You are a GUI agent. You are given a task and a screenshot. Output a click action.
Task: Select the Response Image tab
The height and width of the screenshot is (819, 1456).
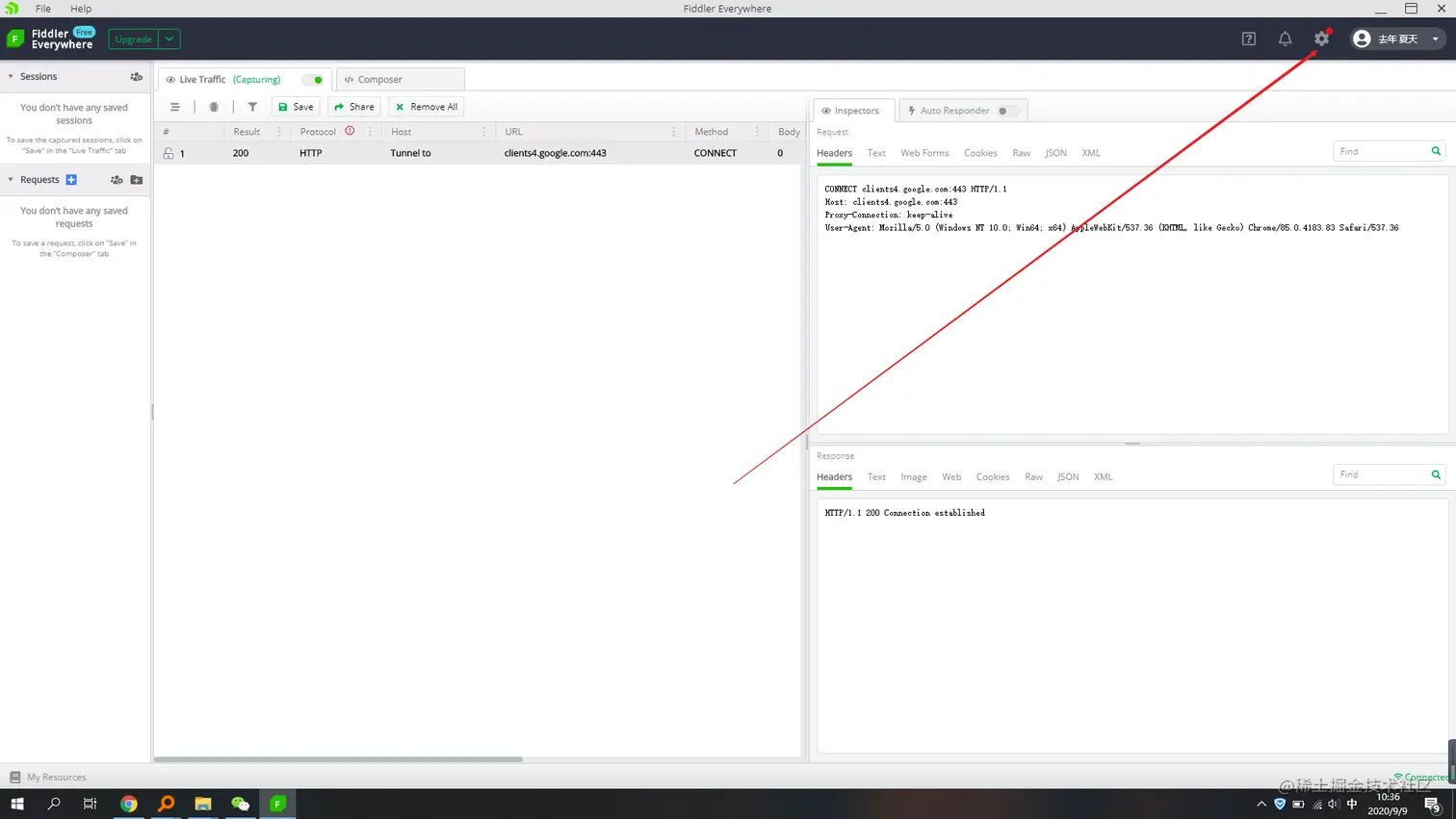point(914,477)
